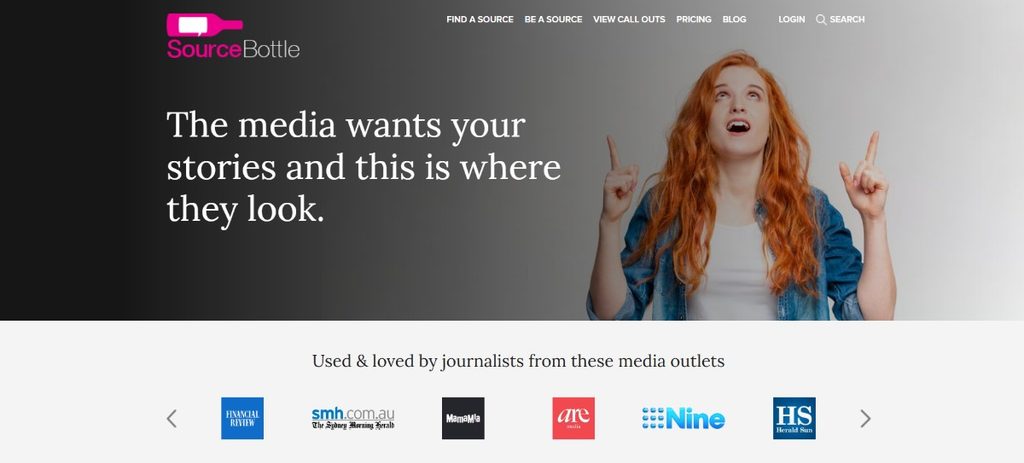Viewport: 1024px width, 463px height.
Task: Visit the Blog link
Action: coord(734,20)
